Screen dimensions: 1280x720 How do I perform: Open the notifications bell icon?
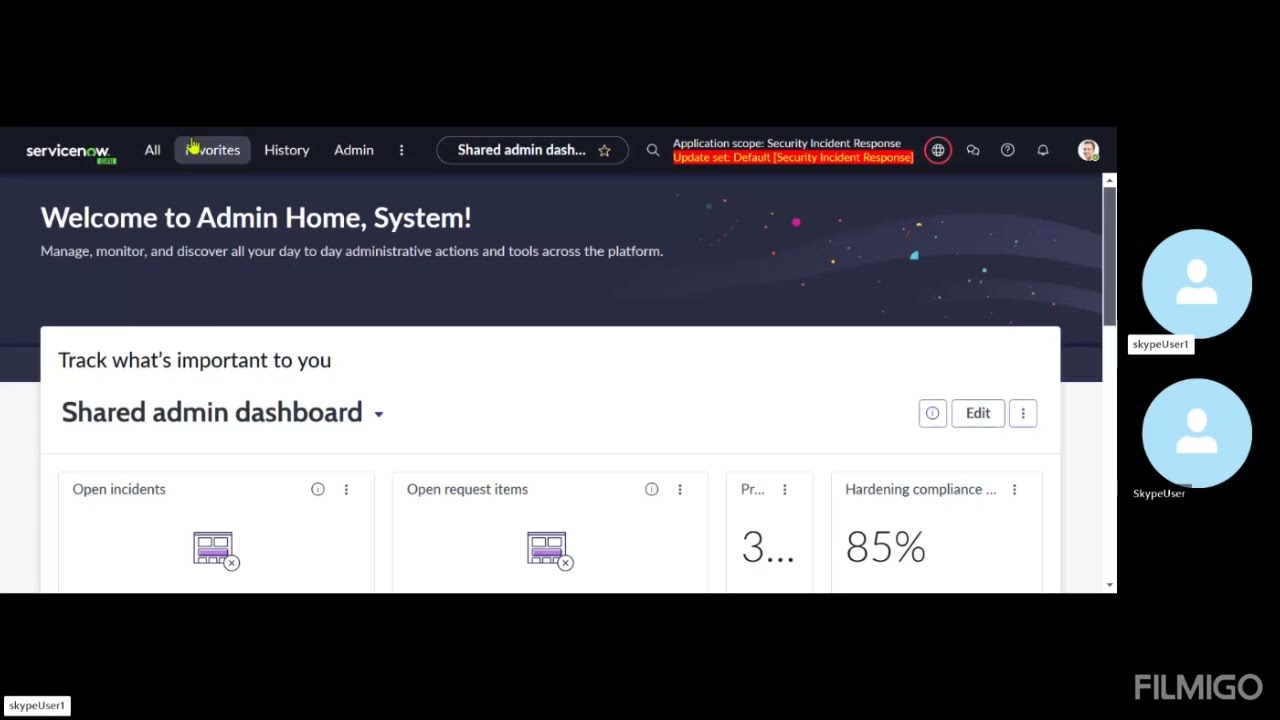tap(1043, 150)
